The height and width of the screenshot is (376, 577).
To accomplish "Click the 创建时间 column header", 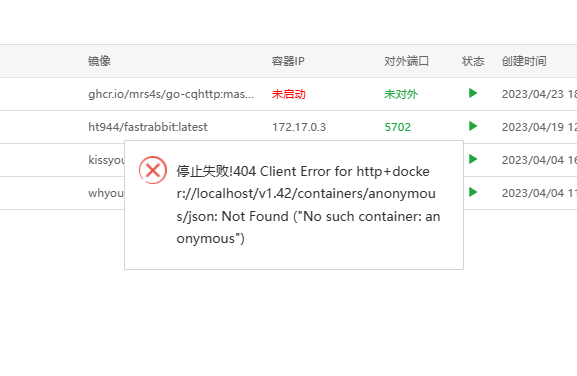I will [x=524, y=61].
